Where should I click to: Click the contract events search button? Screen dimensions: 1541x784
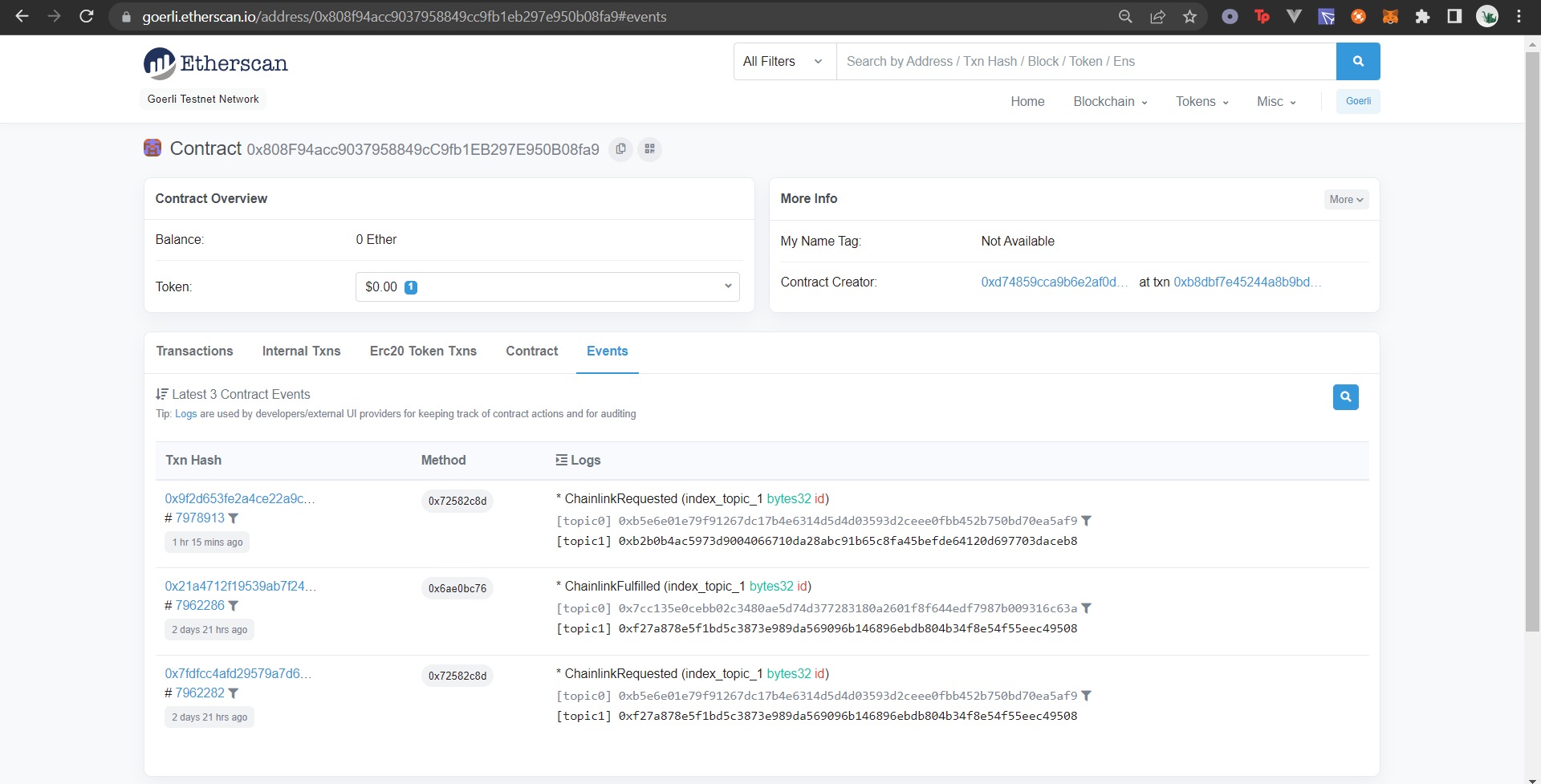coord(1346,397)
